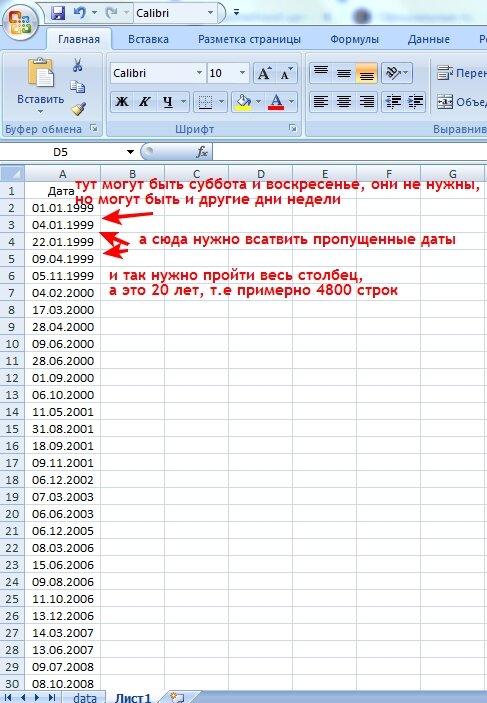The width and height of the screenshot is (487, 703).
Task: Increase font size with large A icon
Action: (264, 74)
